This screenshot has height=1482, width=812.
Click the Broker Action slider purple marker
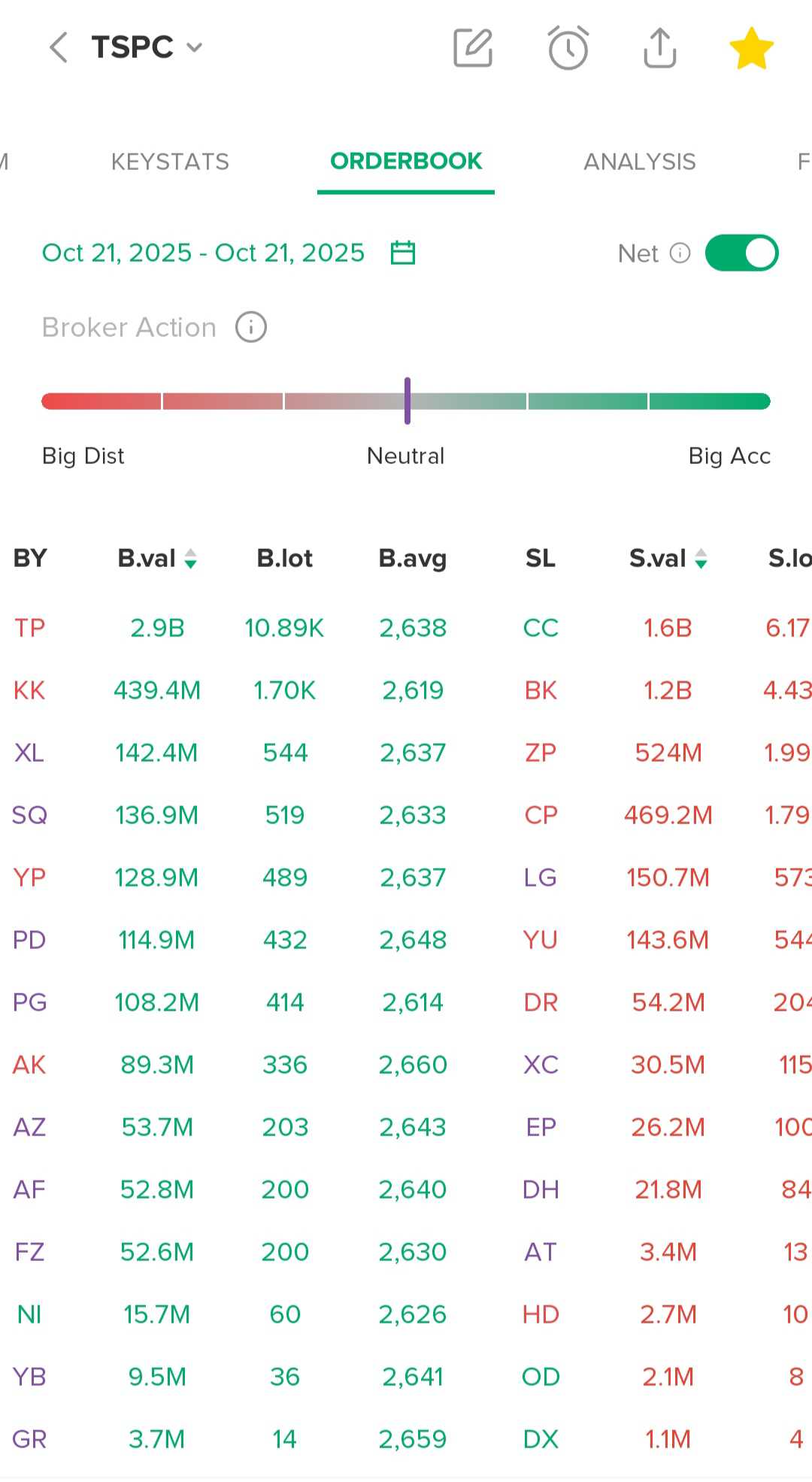(407, 401)
